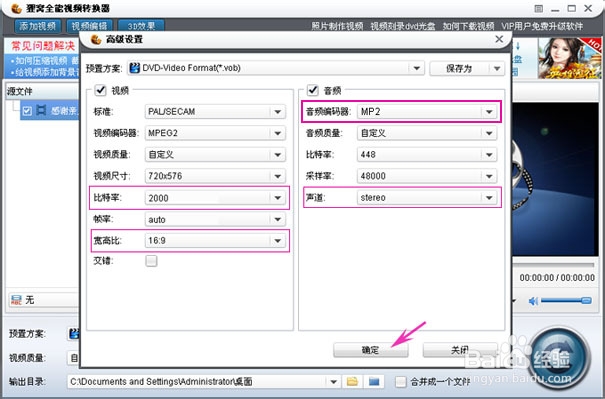Click the speaker volume icon
The width and height of the screenshot is (605, 399).
coord(533,301)
